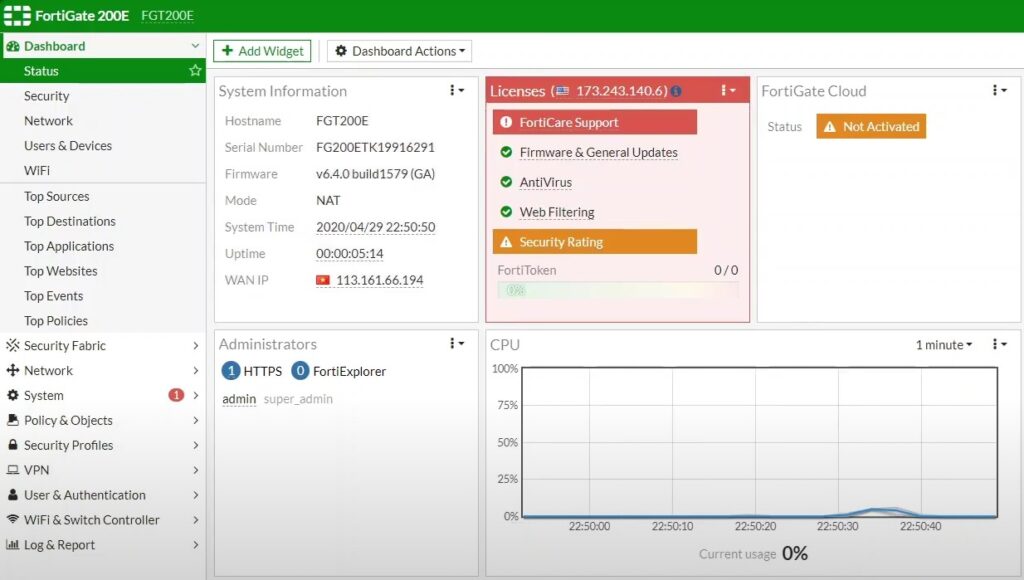
Task: Click the Security Rating warning triangle icon
Action: [x=506, y=242]
